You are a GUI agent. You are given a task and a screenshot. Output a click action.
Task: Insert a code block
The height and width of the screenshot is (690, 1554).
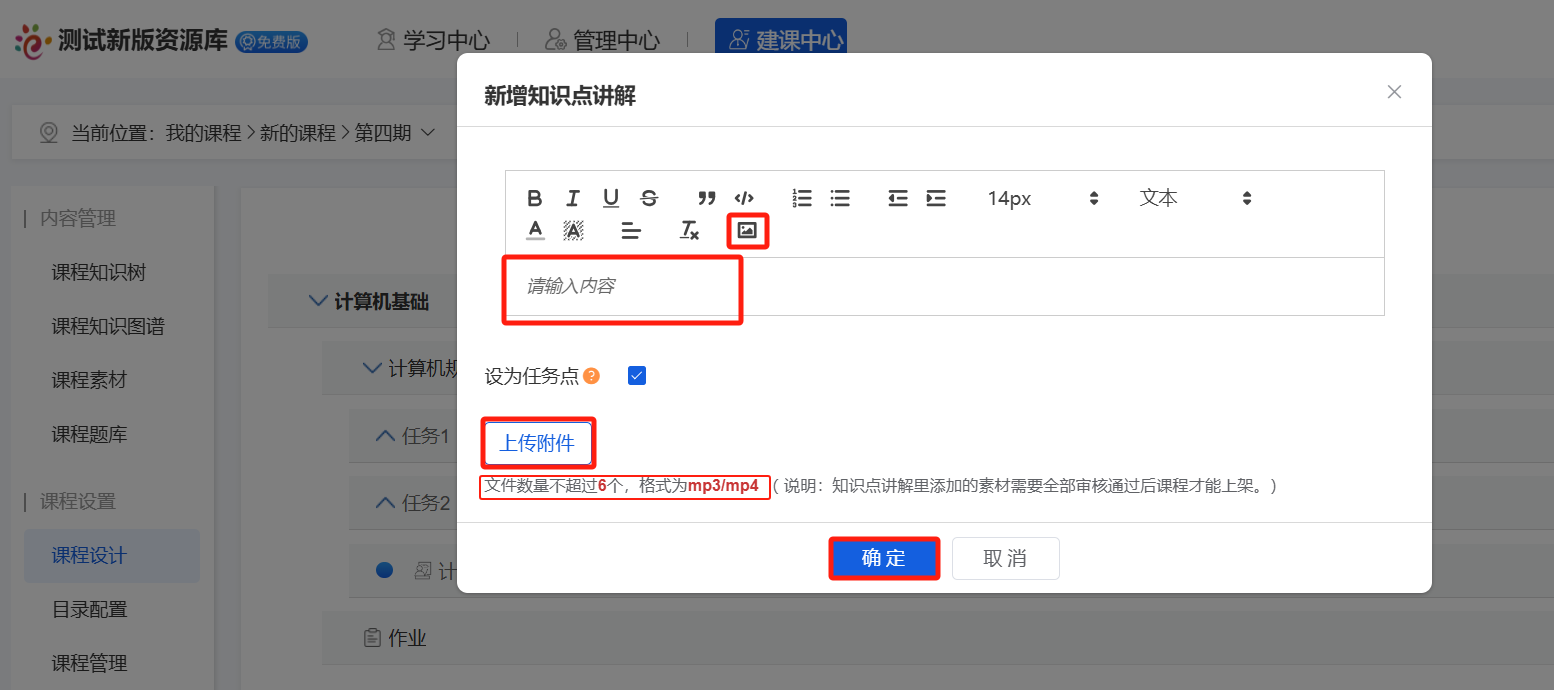click(744, 198)
